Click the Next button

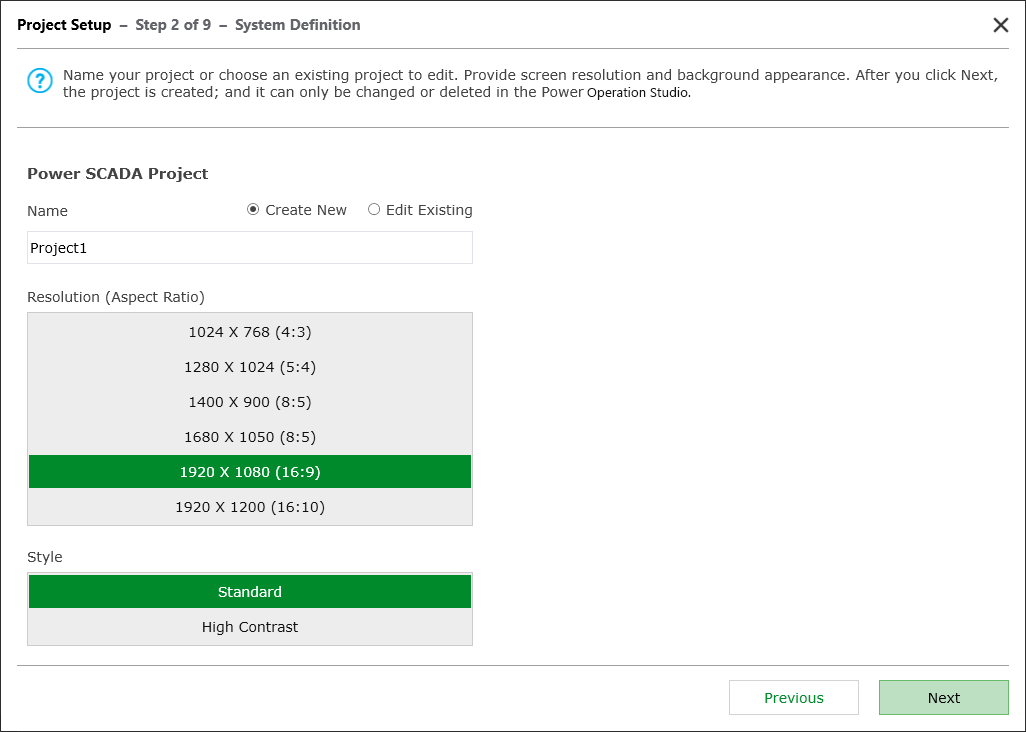[943, 697]
